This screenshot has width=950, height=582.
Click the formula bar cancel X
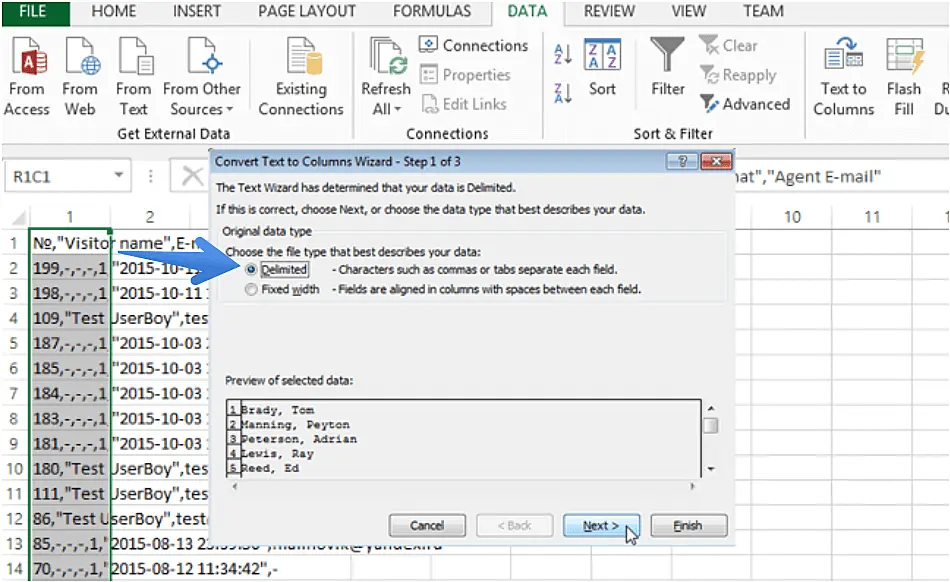tap(192, 176)
